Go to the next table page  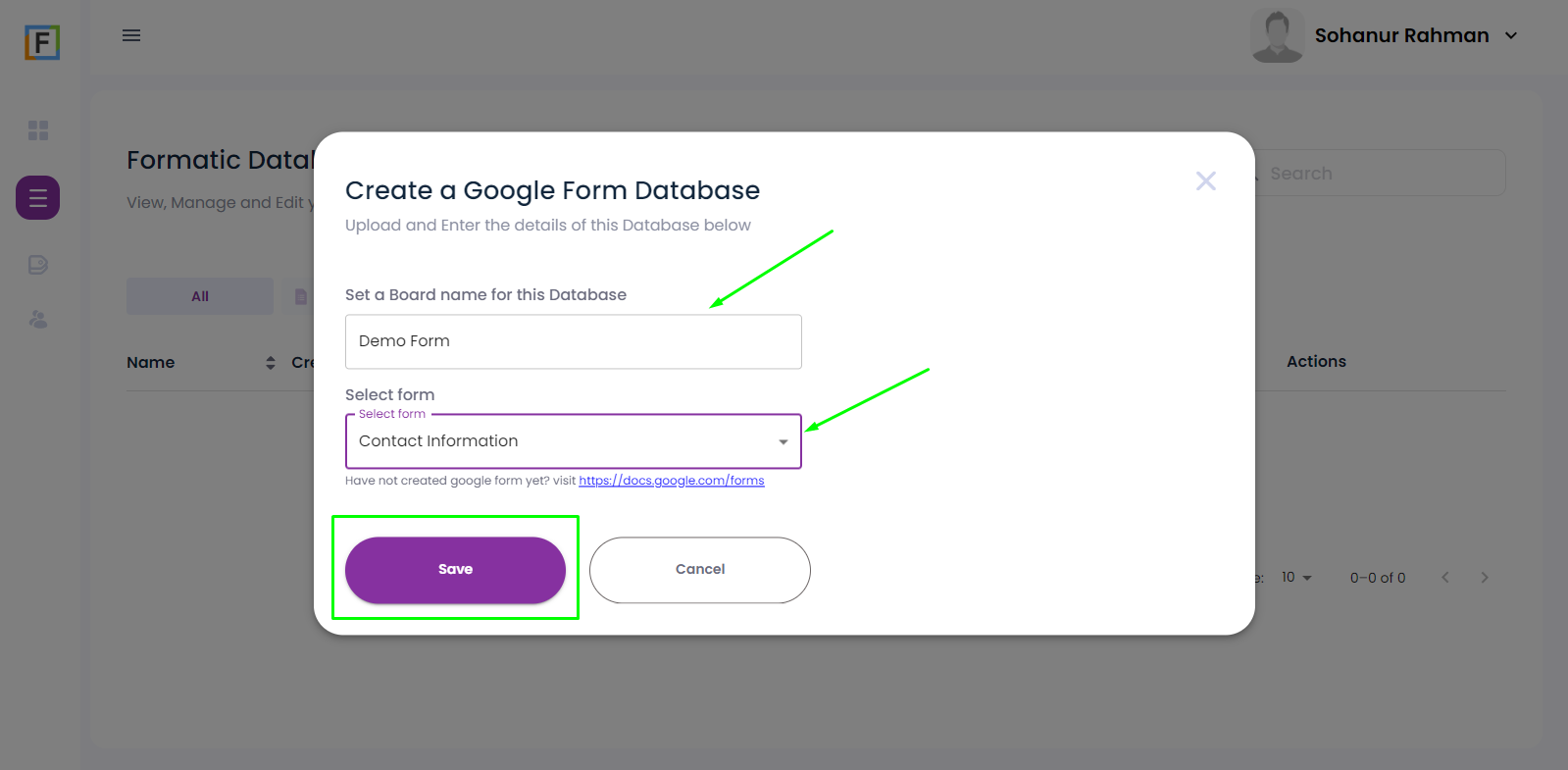(1485, 578)
